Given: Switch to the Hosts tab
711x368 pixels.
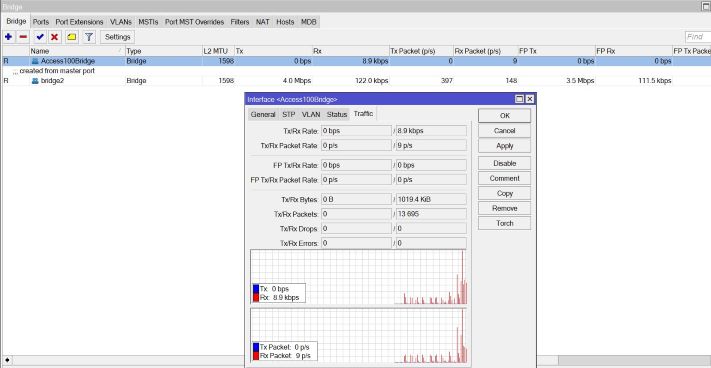Looking at the screenshot, I should (x=285, y=22).
